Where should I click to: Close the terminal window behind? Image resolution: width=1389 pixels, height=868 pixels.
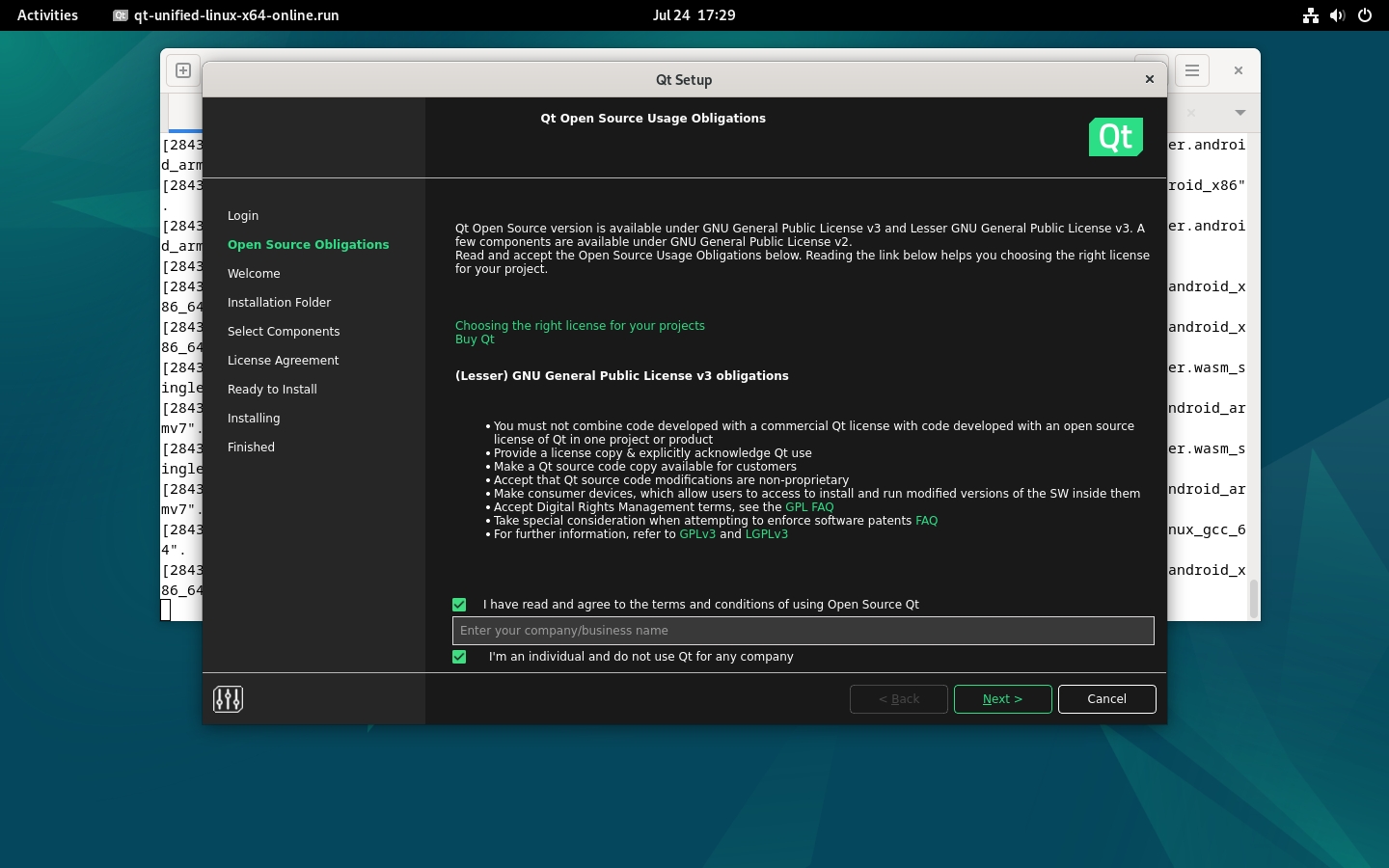(1239, 70)
